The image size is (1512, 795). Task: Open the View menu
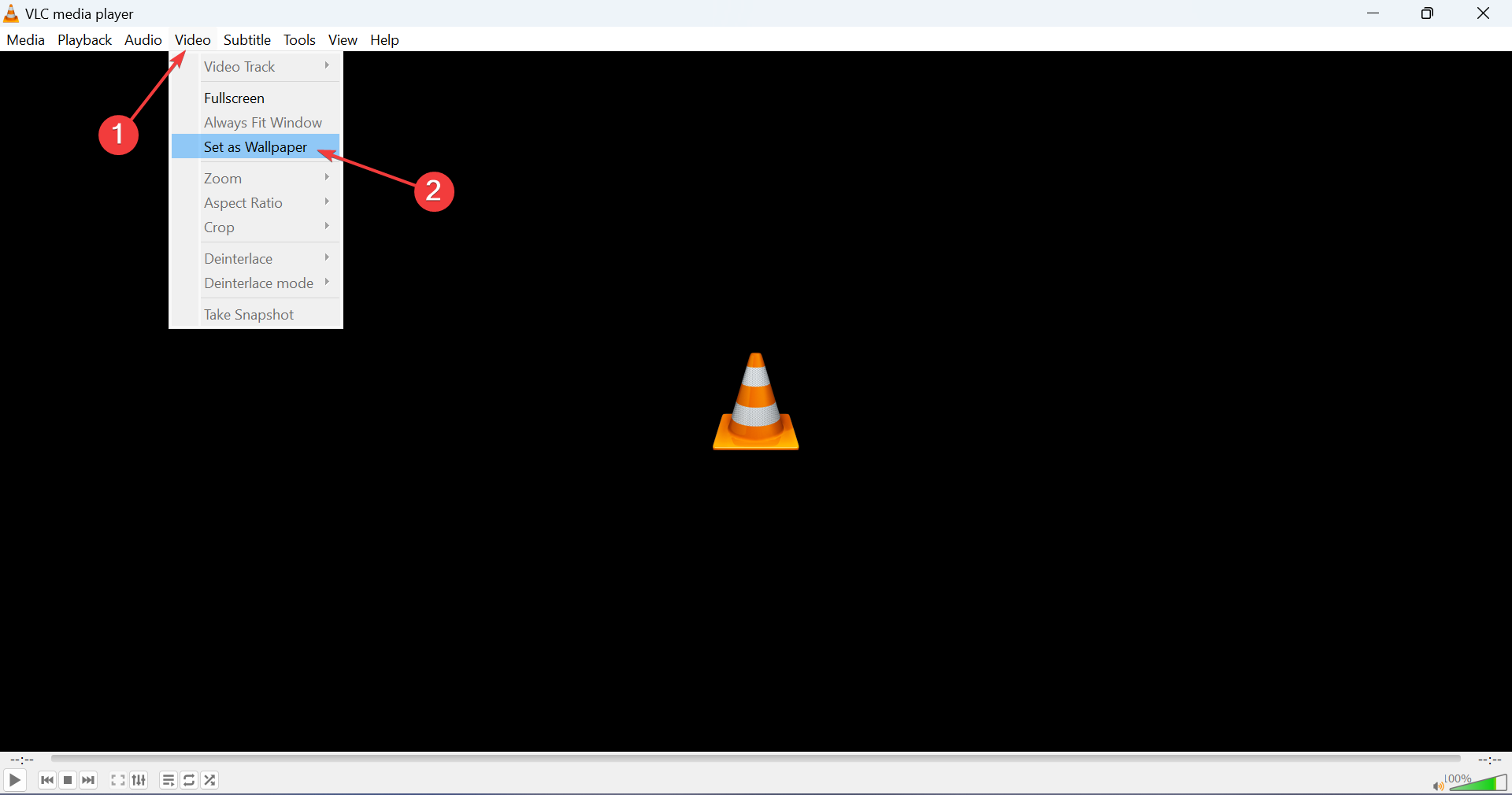pyautogui.click(x=343, y=39)
